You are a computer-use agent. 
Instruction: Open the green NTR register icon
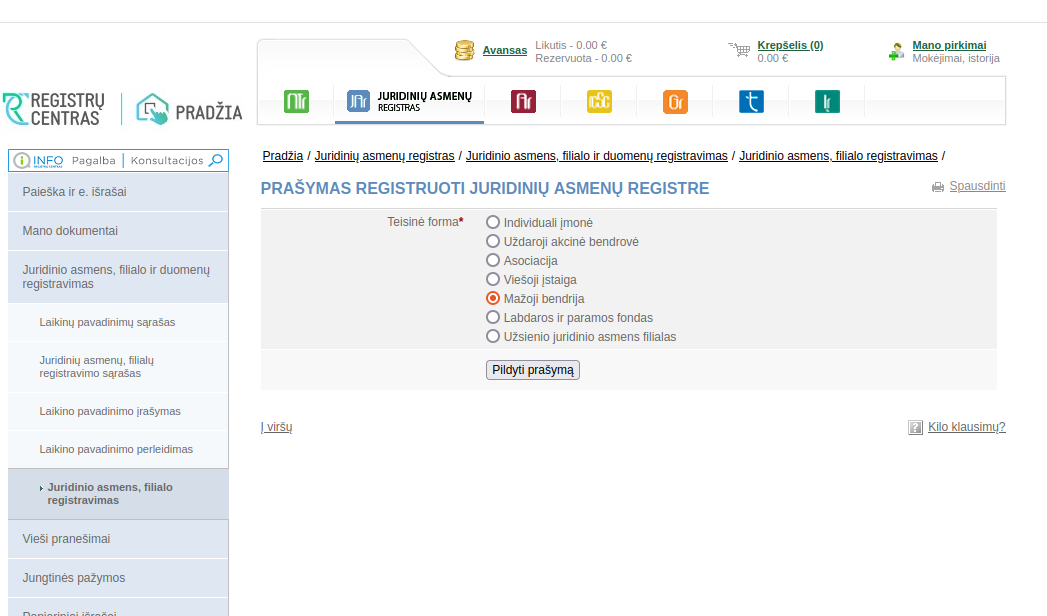pyautogui.click(x=296, y=101)
